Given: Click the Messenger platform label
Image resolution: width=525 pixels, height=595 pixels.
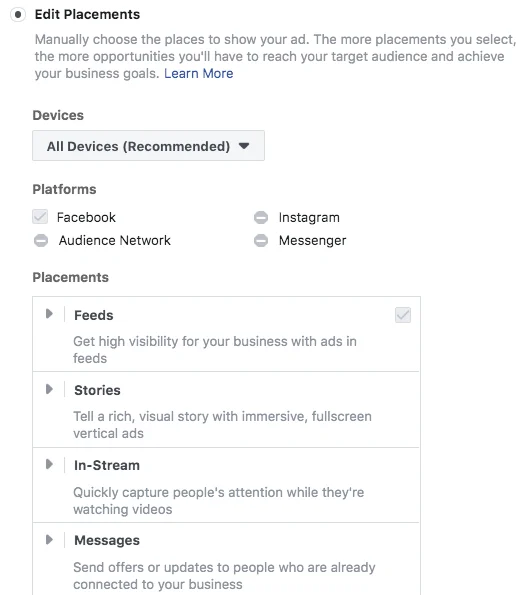Looking at the screenshot, I should tap(313, 241).
